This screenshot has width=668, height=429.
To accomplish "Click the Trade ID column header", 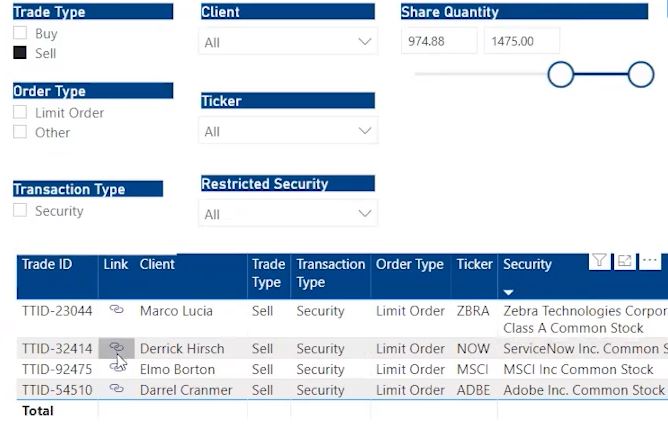I will [47, 265].
